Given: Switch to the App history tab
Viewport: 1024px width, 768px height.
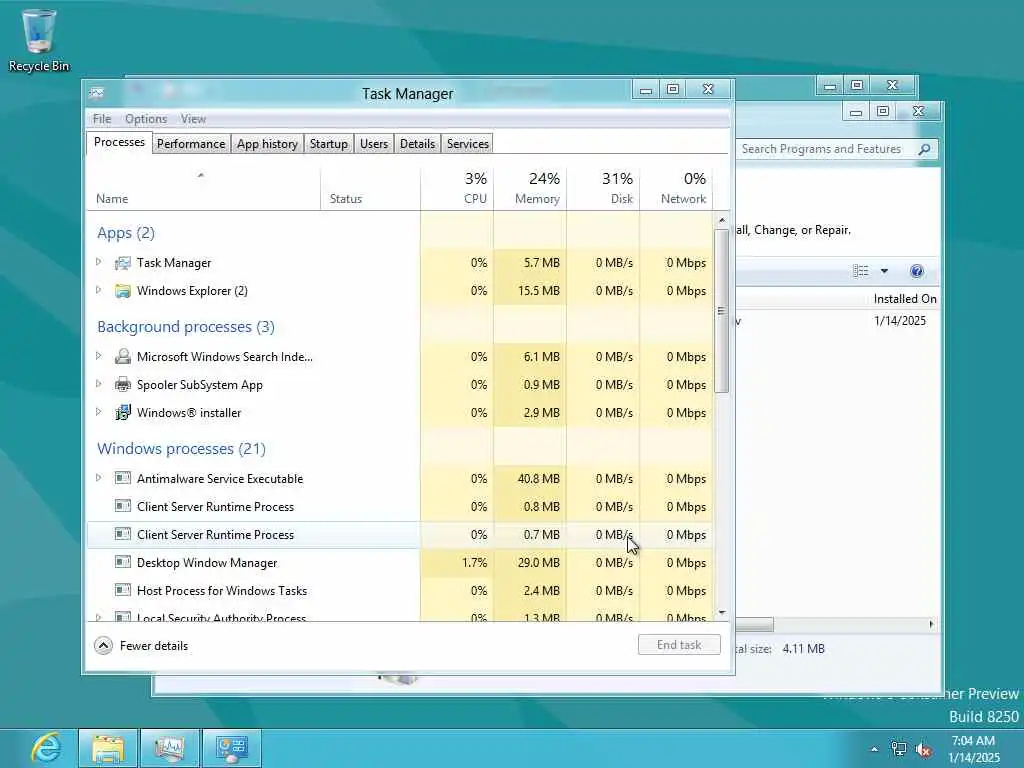Looking at the screenshot, I should pos(267,144).
